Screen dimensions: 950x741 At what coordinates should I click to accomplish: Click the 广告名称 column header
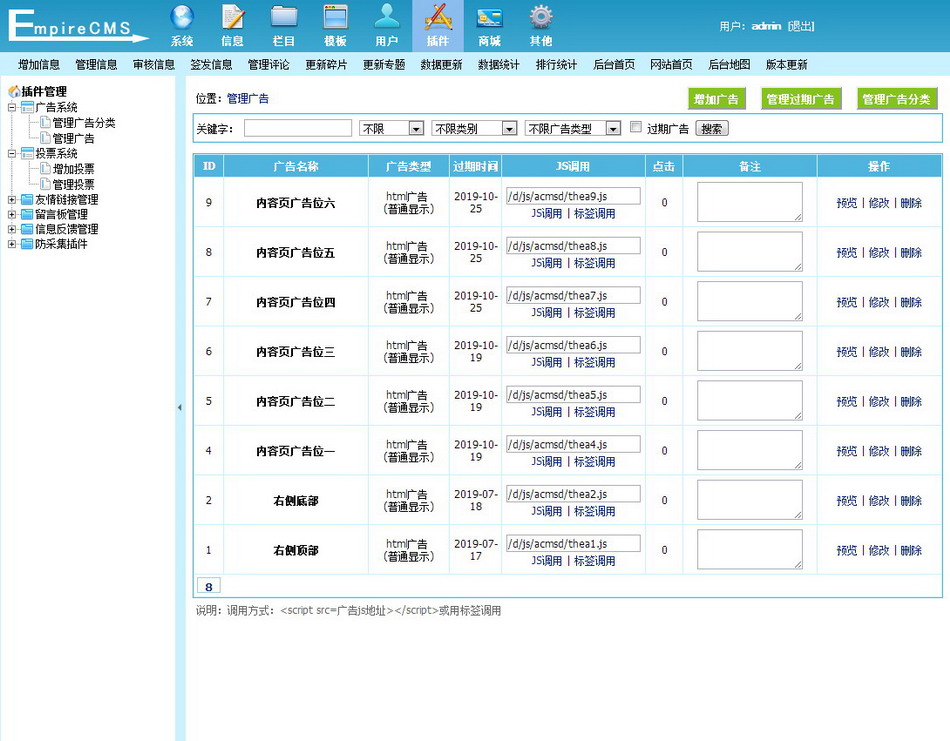(x=296, y=166)
